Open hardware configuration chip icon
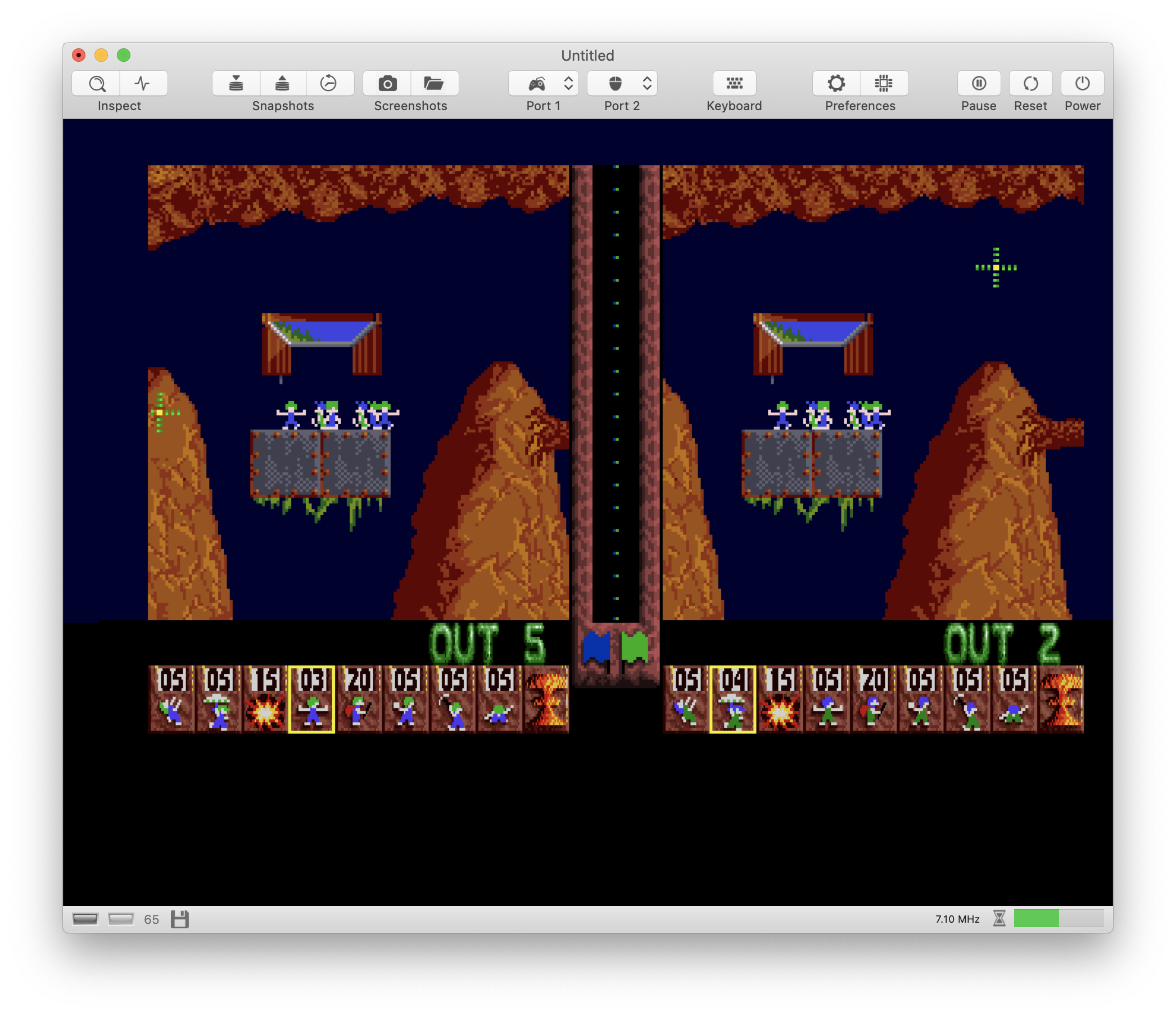This screenshot has width=1176, height=1016. pyautogui.click(x=884, y=83)
